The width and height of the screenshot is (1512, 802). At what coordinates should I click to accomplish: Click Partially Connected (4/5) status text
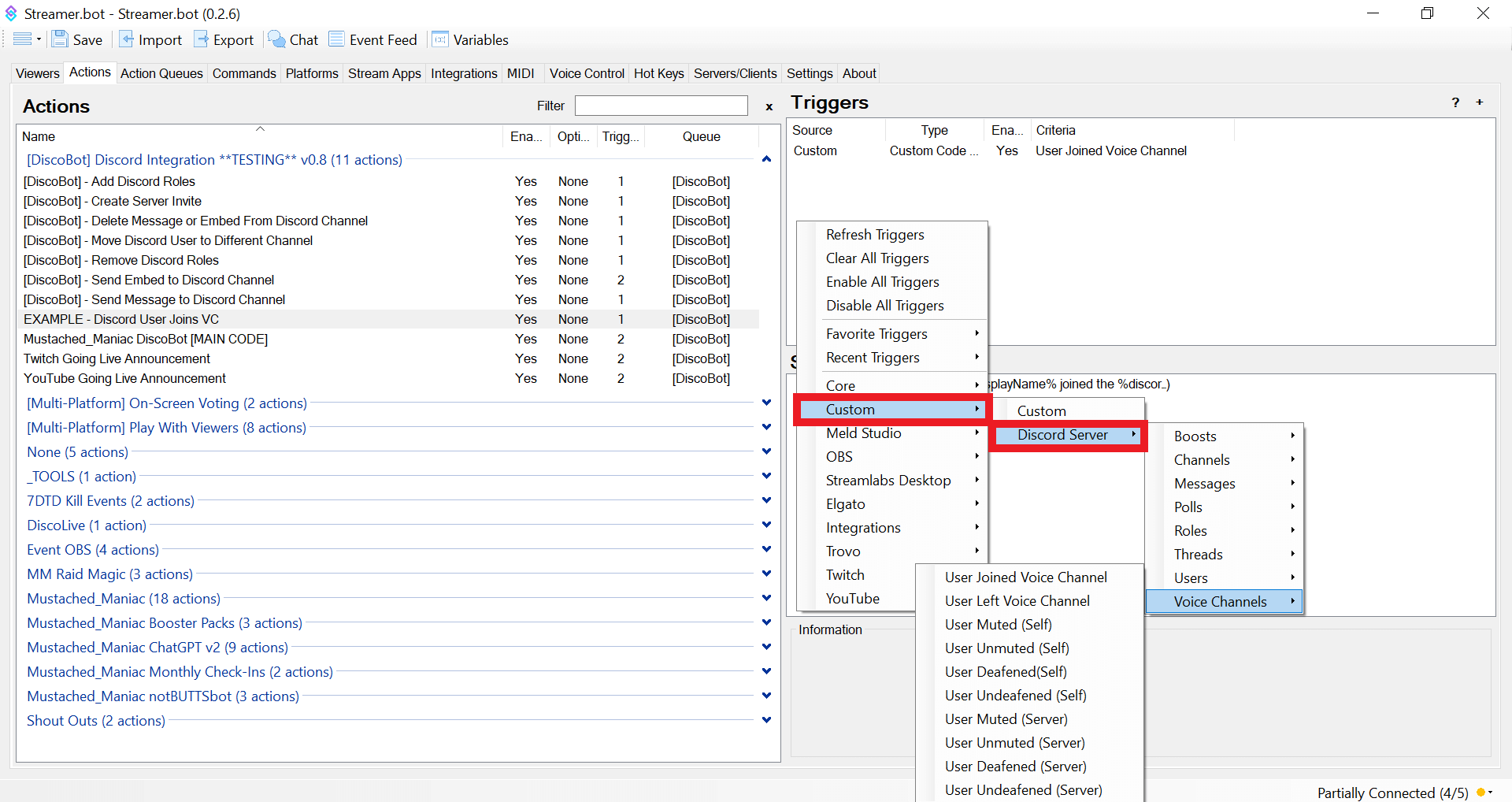click(1392, 793)
